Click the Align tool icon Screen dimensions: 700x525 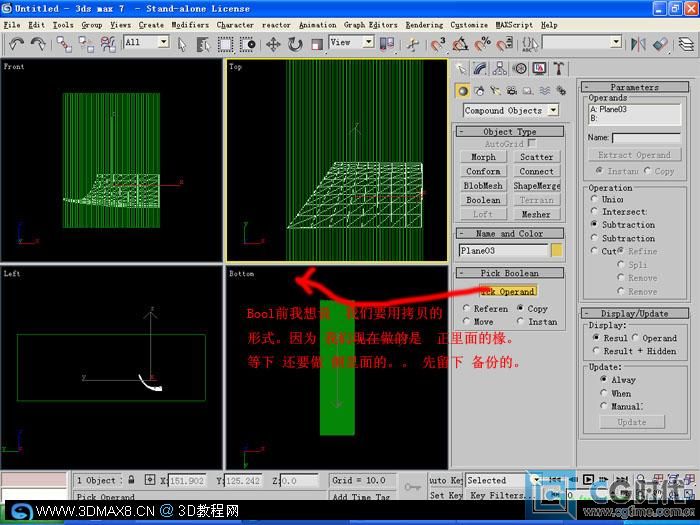[x=660, y=44]
